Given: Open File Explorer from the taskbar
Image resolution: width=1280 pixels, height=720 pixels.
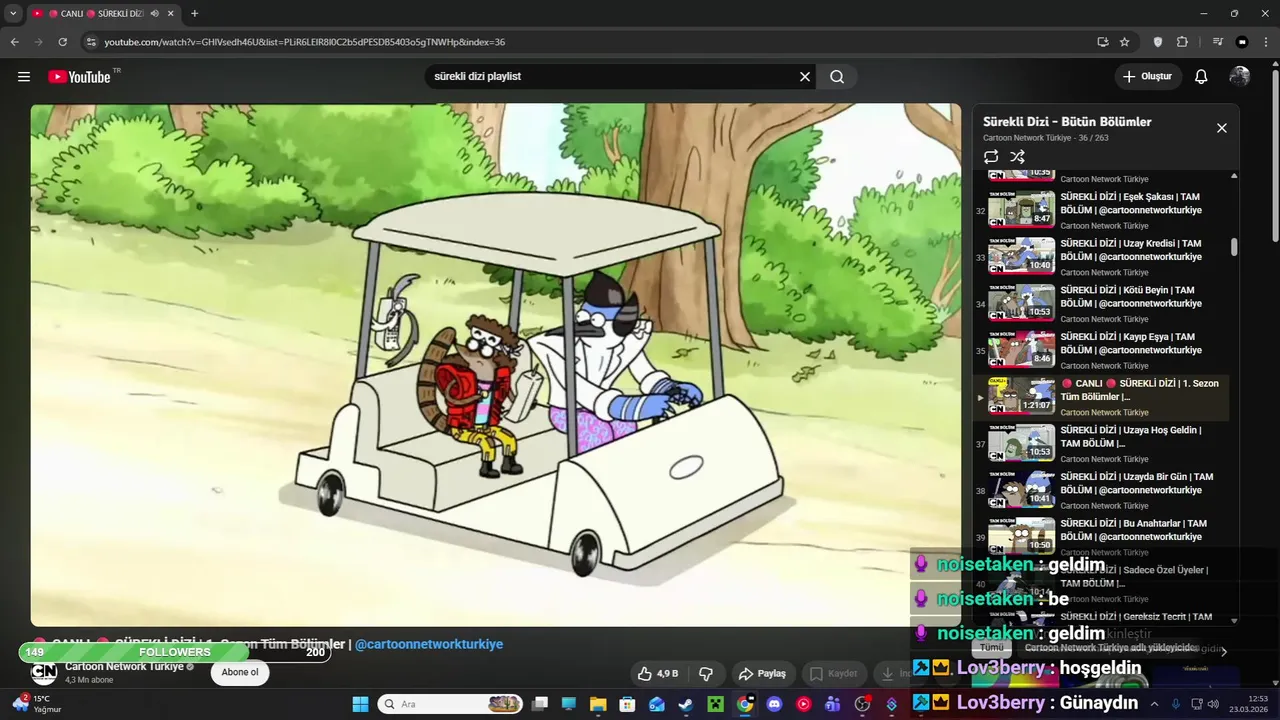Looking at the screenshot, I should pos(598,704).
